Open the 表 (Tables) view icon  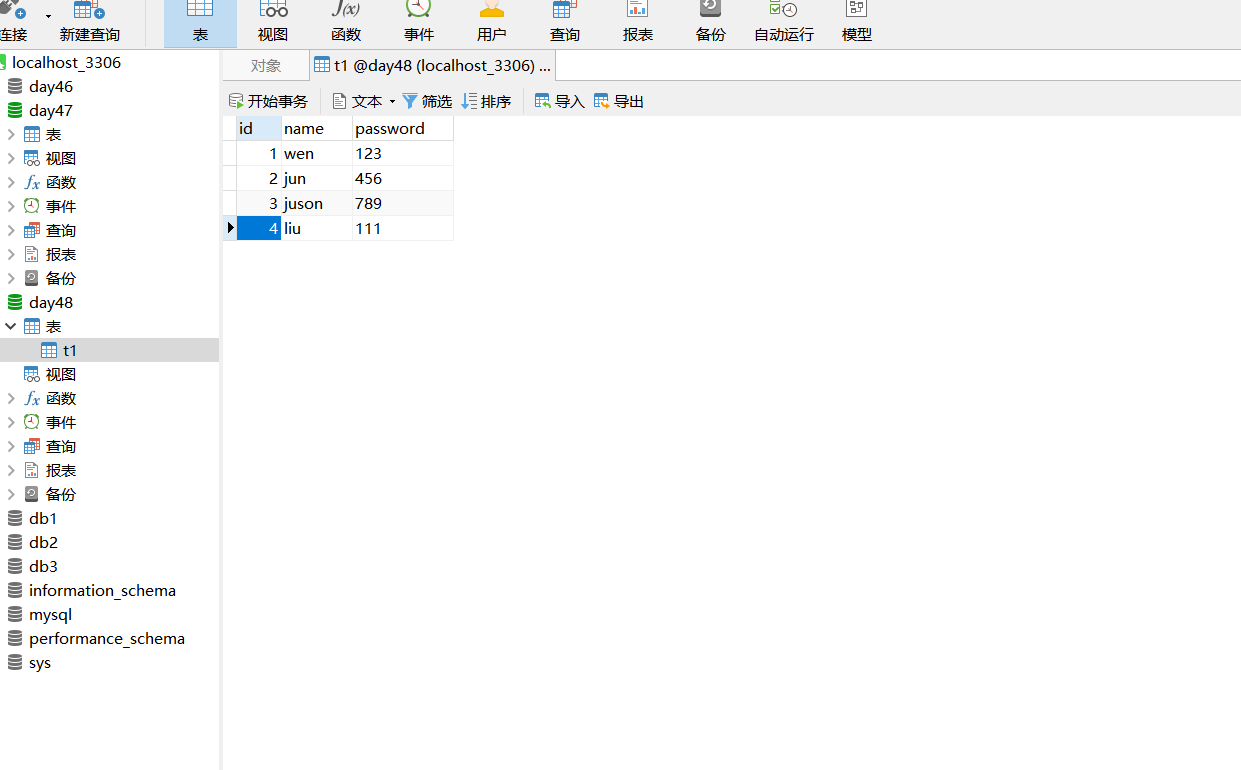pos(200,22)
